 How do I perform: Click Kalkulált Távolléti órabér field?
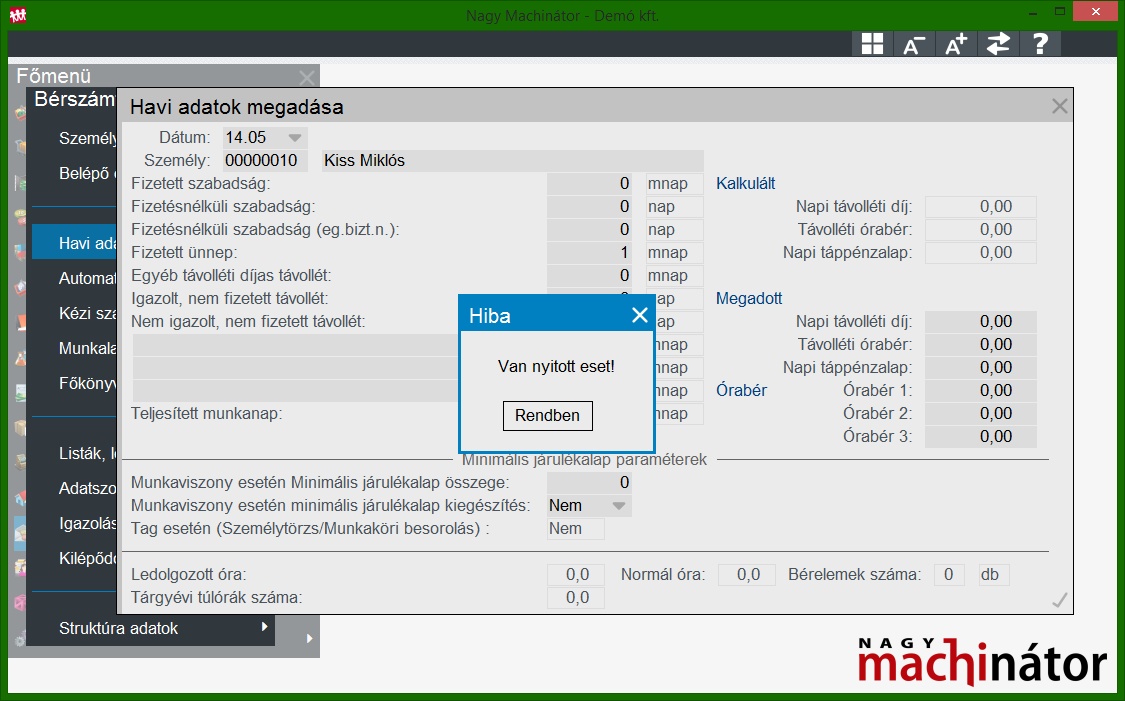tap(981, 230)
